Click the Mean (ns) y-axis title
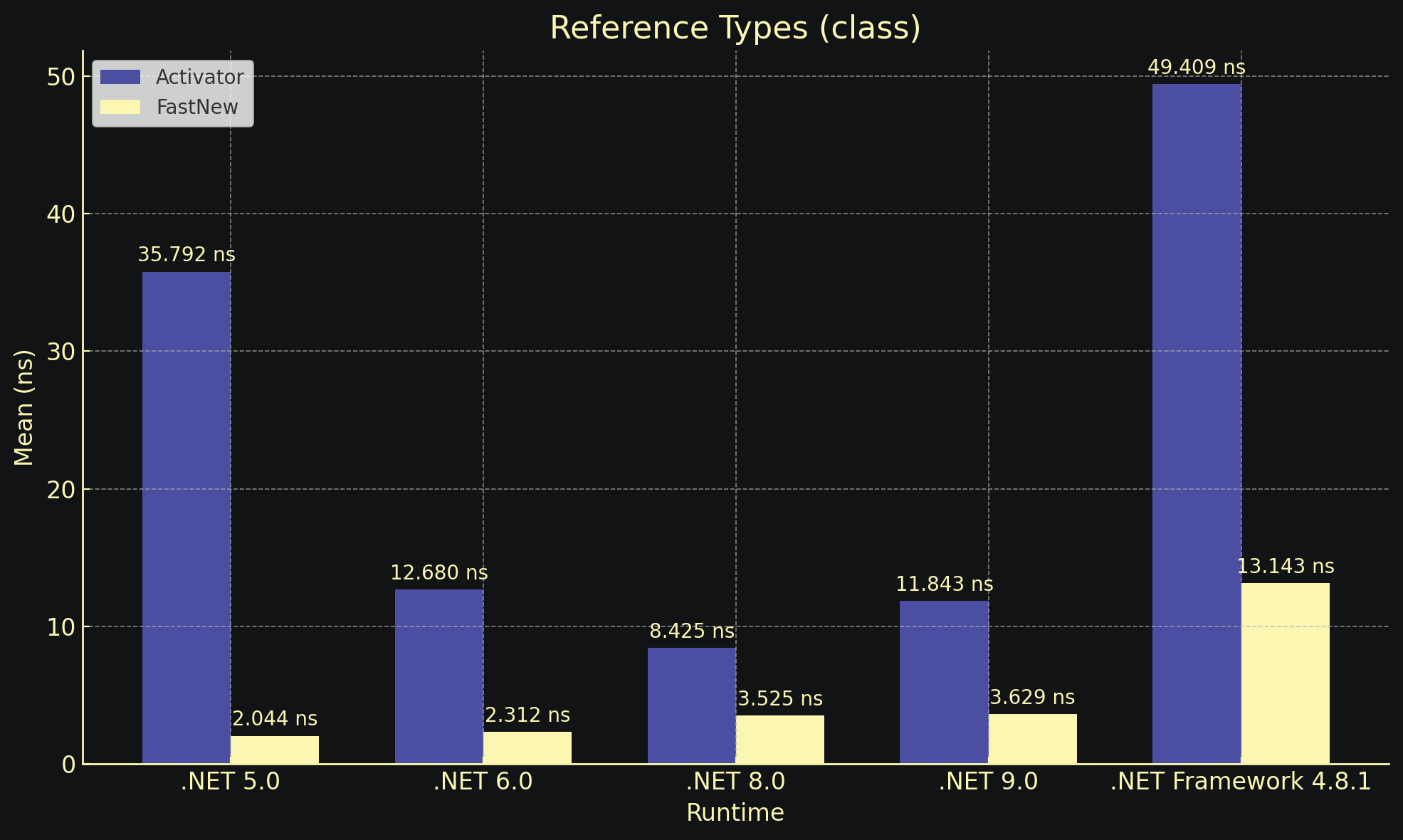 pos(23,407)
